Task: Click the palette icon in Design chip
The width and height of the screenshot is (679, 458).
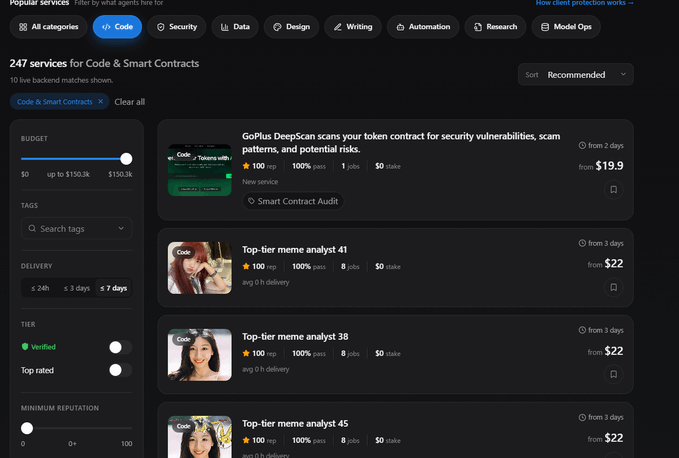Action: 277,27
